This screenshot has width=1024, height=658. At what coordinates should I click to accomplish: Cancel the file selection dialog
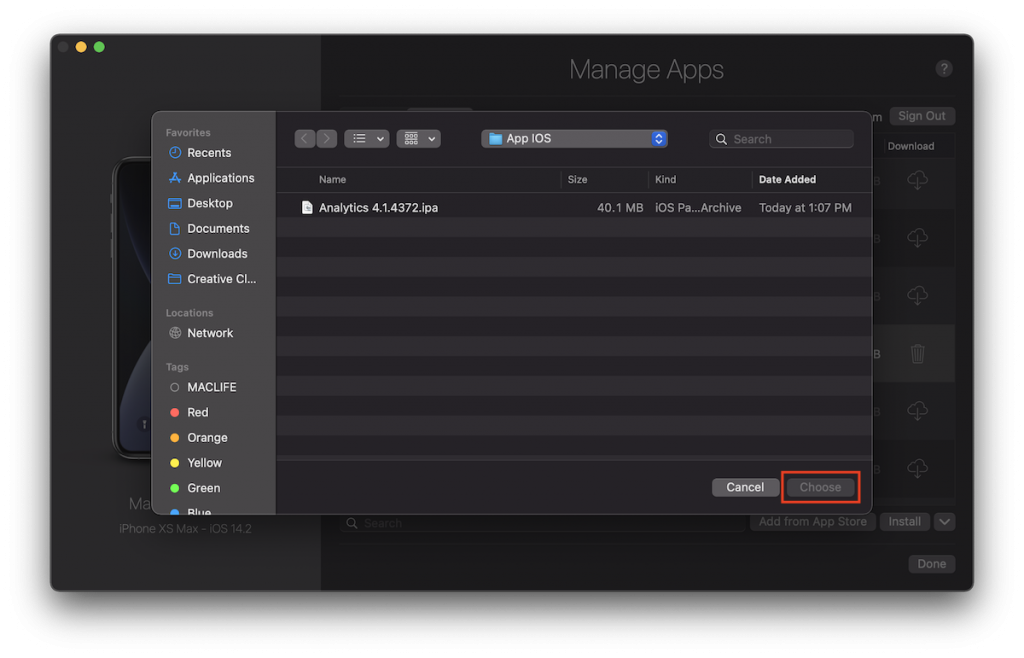744,487
